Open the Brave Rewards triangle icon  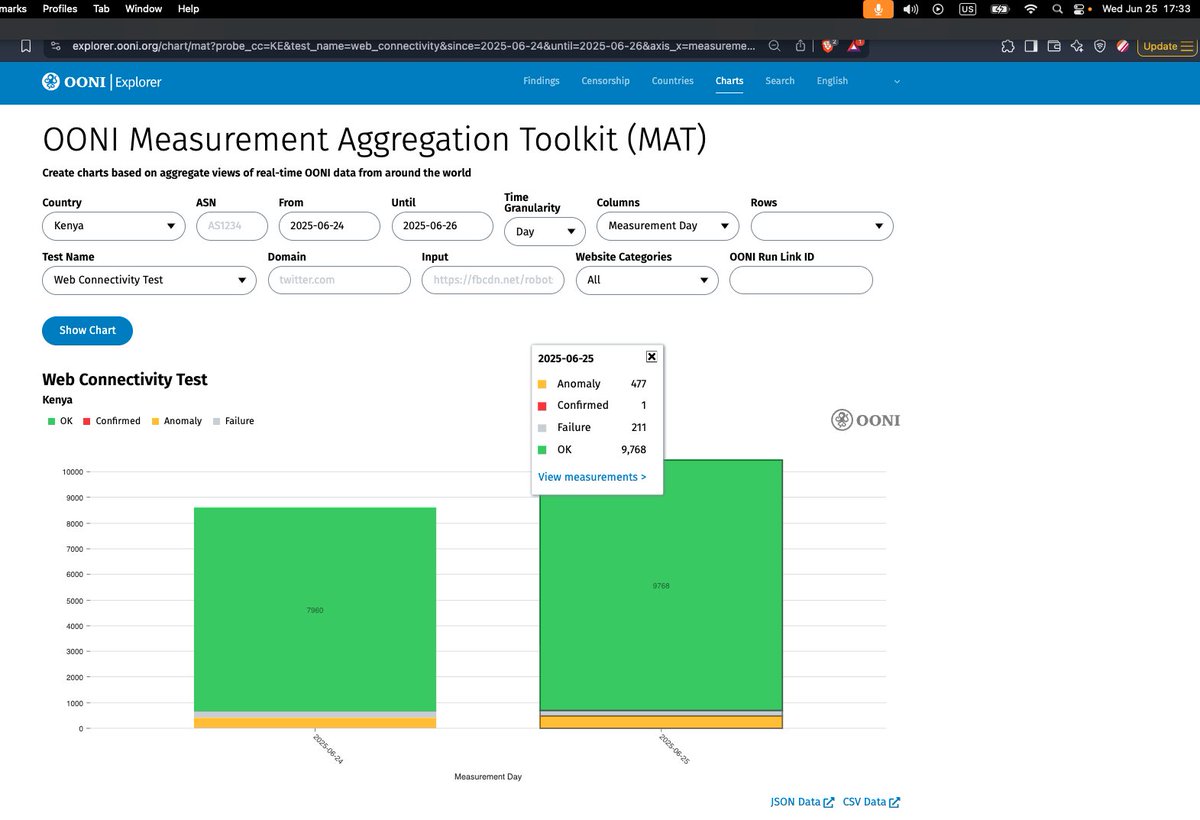[856, 46]
